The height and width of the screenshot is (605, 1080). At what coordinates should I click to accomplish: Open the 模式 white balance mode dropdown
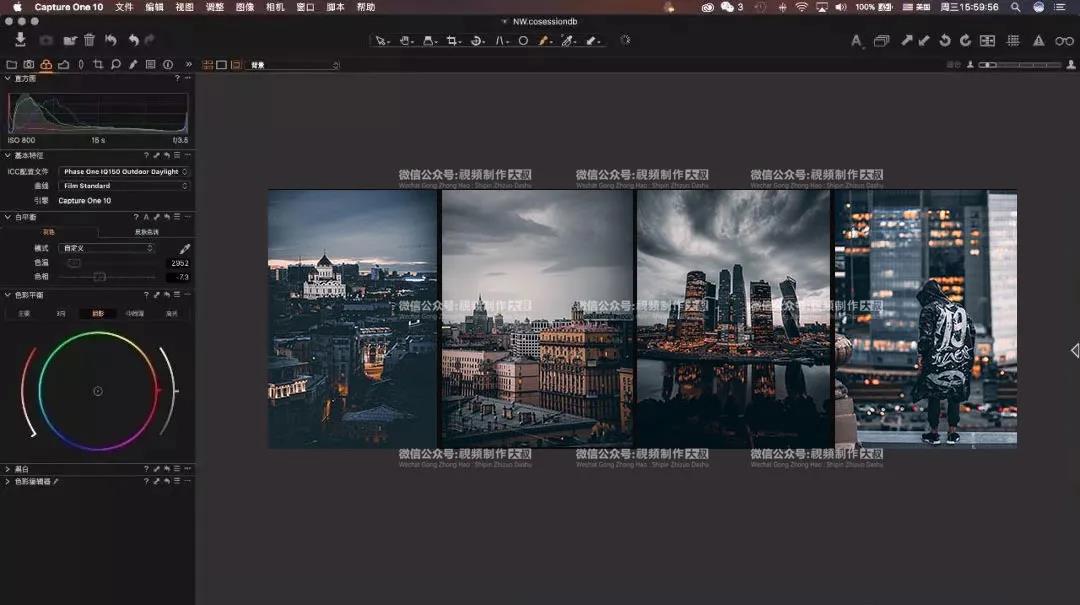click(x=107, y=248)
